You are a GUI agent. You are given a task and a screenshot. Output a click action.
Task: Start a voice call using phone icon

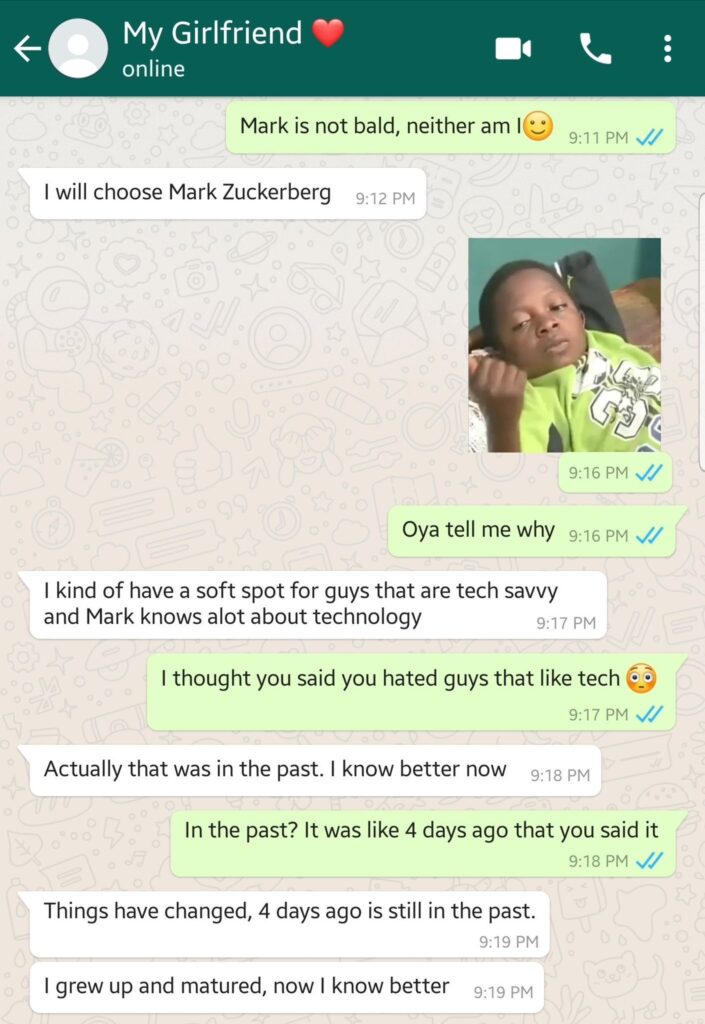(x=595, y=48)
